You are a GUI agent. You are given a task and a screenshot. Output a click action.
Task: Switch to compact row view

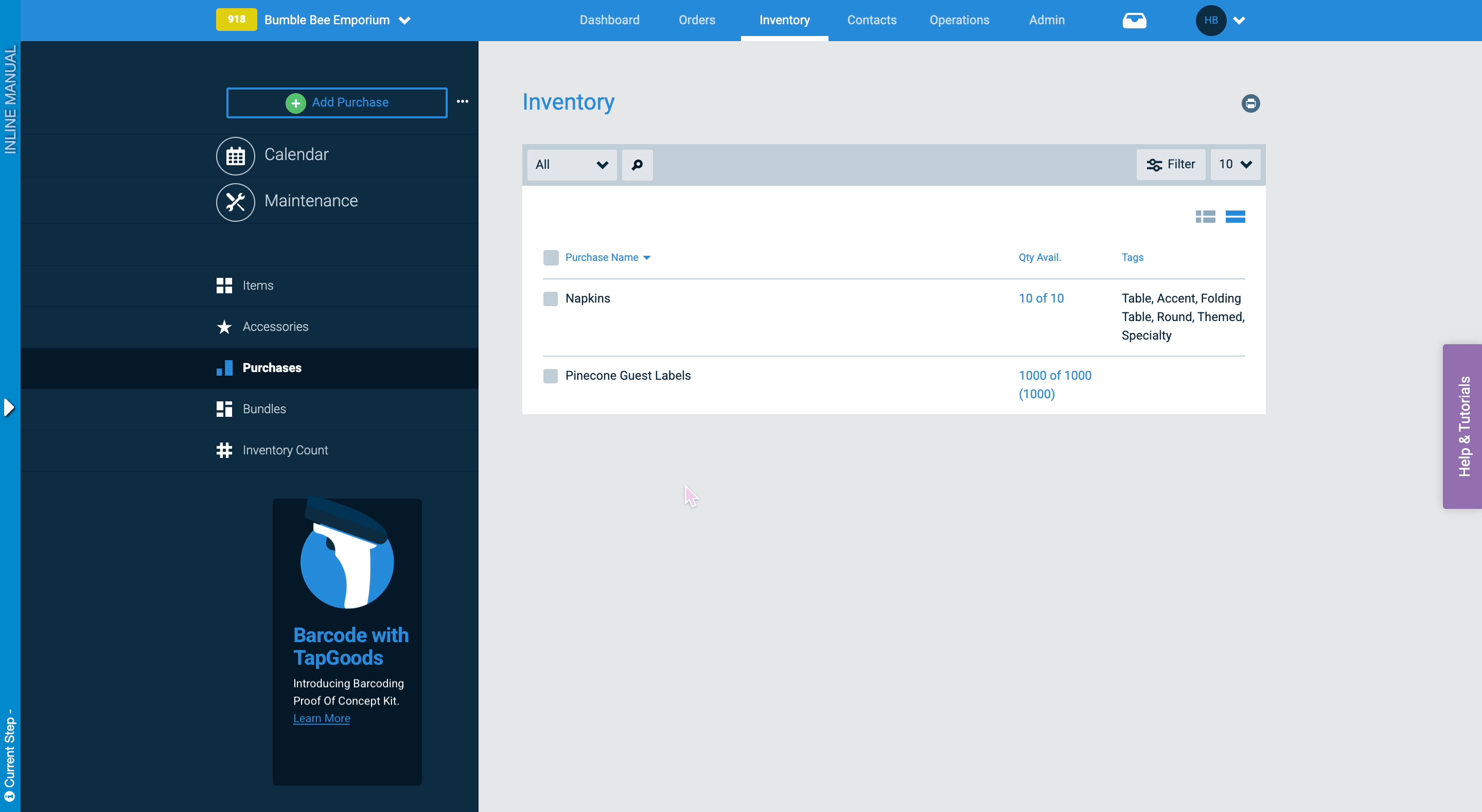(1235, 217)
